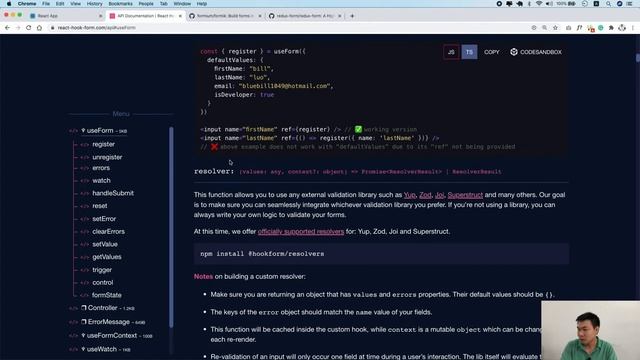This screenshot has width=640, height=360.
Task: Open macOS Spotlight search
Action: pos(608,4)
